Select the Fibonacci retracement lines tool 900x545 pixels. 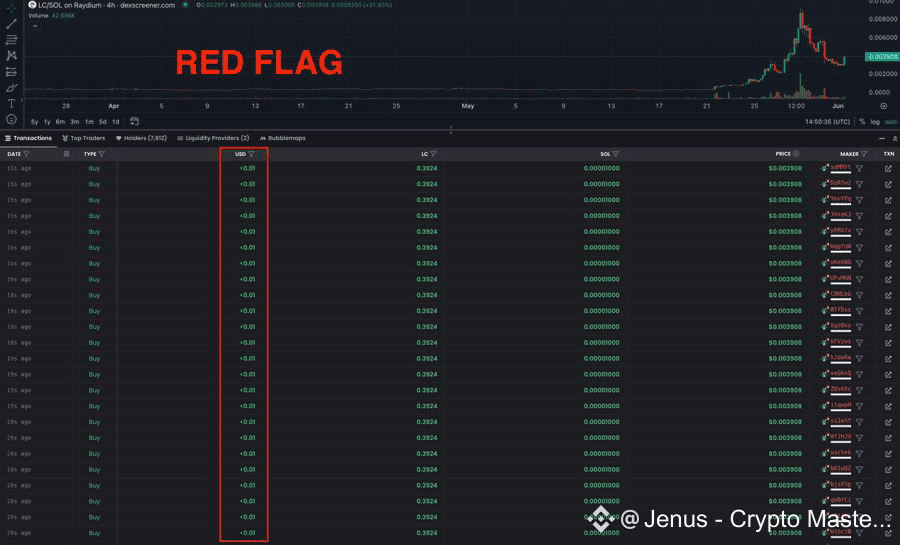point(11,40)
